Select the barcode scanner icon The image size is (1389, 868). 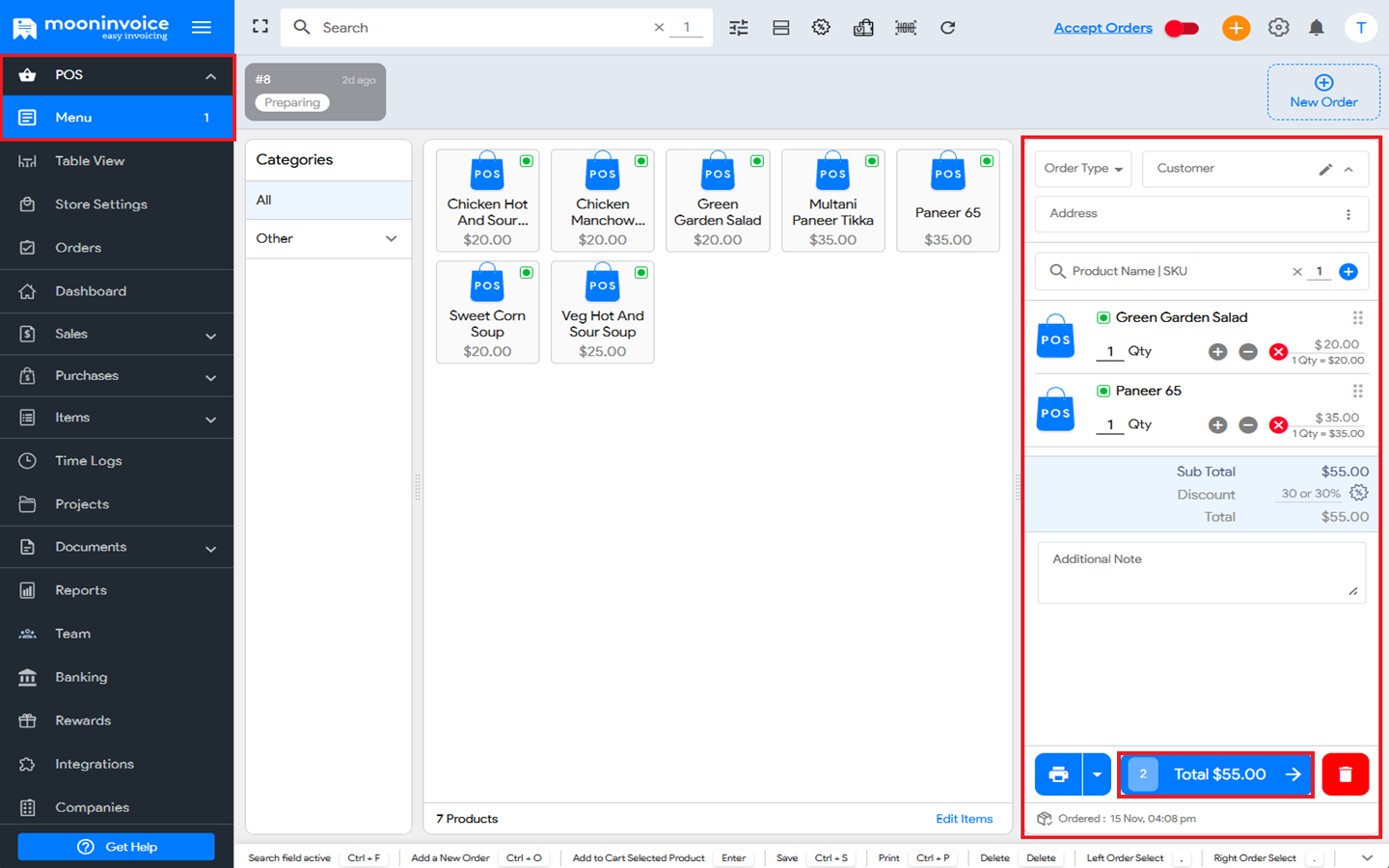906,27
